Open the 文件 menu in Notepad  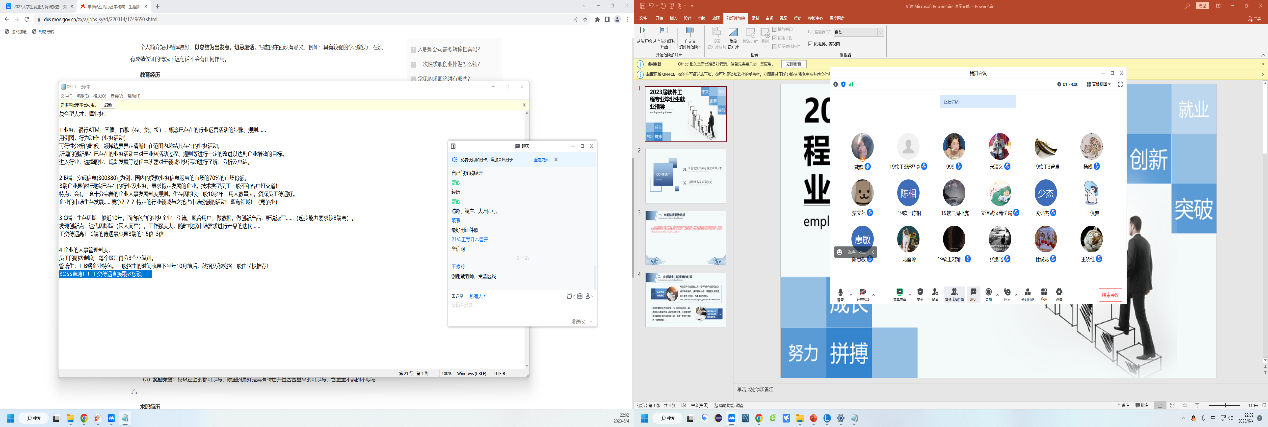(x=66, y=94)
